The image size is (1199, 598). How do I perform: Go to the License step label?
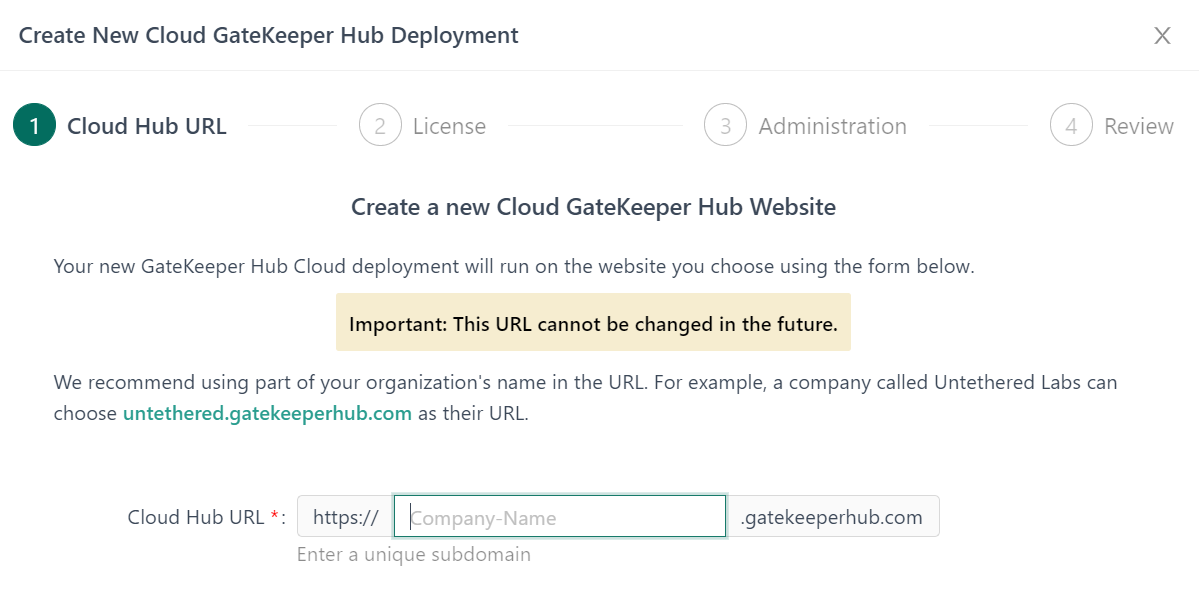[449, 127]
